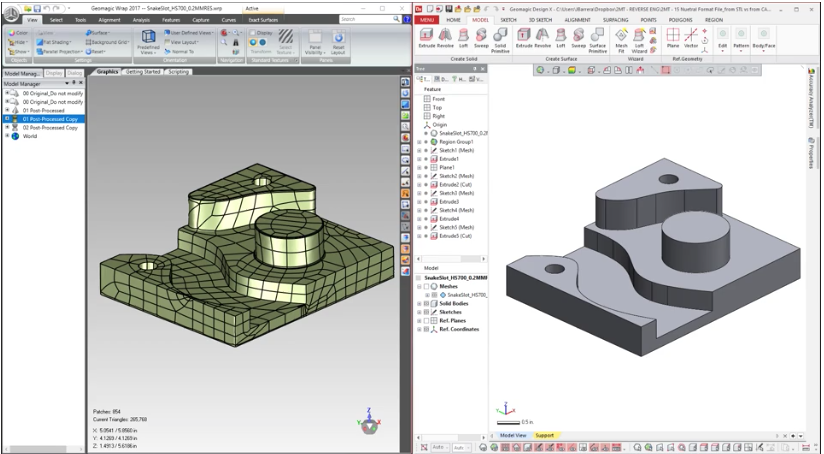Open Predefined Views in Geomagic Wrap
Image resolution: width=824 pixels, height=454 pixels.
(148, 42)
